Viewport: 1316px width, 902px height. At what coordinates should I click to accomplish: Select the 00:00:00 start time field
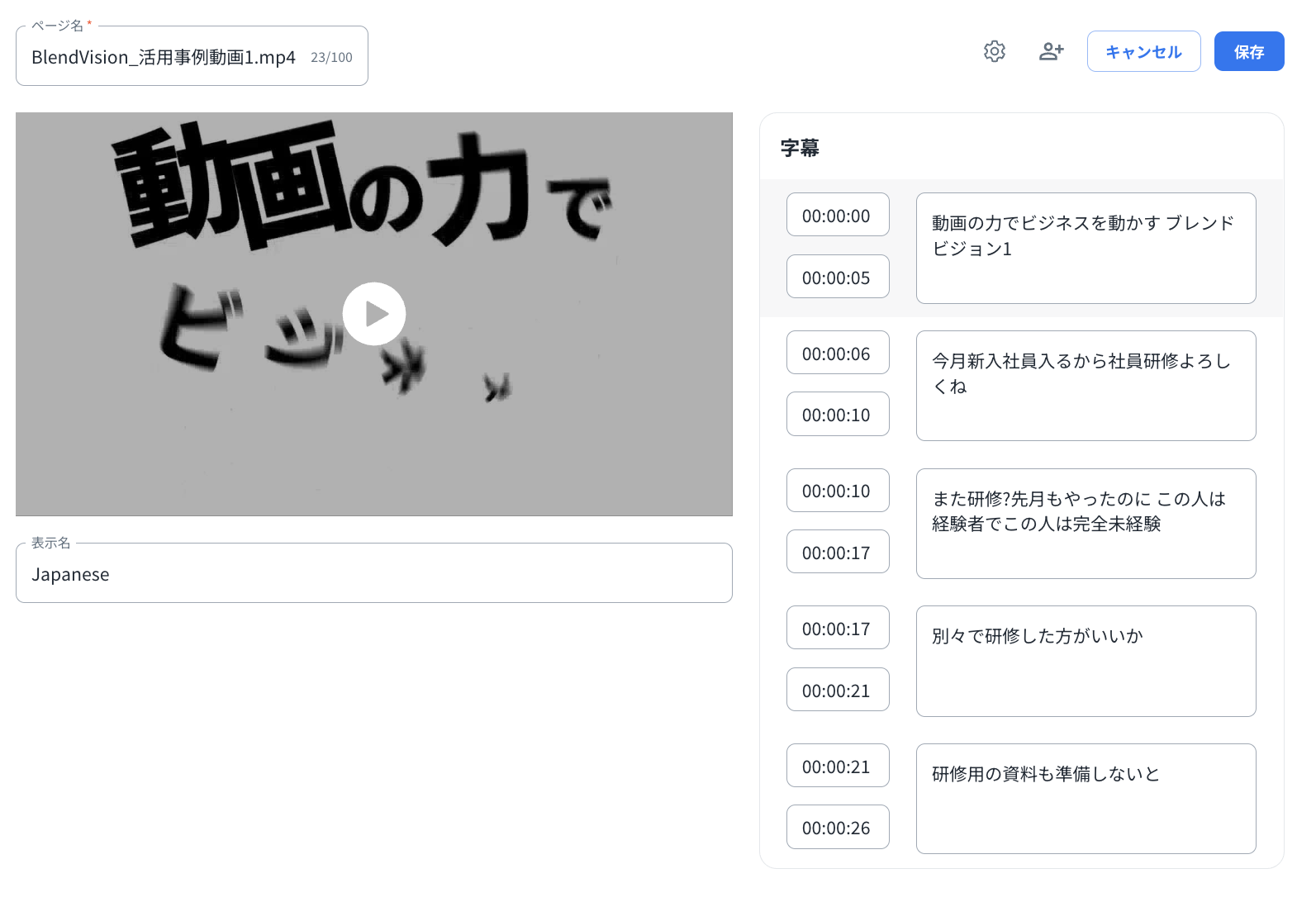point(837,216)
